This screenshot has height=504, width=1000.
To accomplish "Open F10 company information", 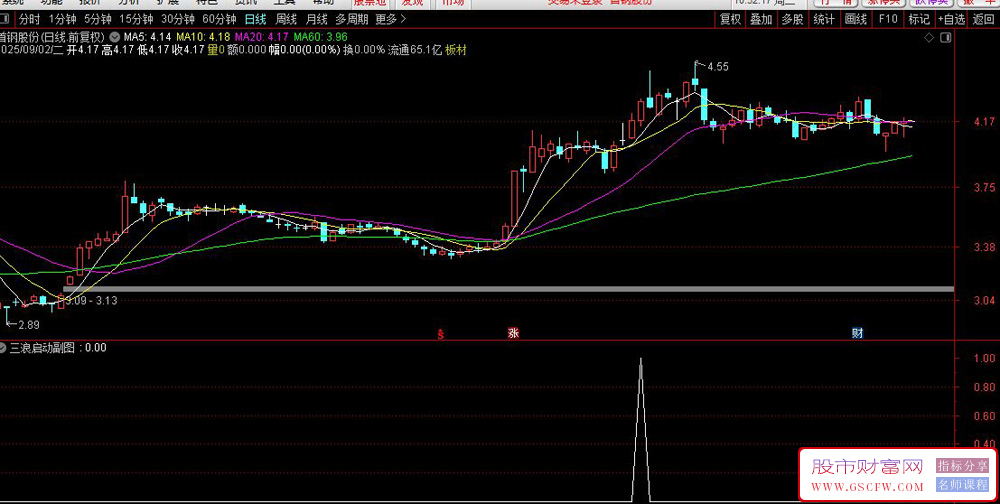I will point(888,19).
